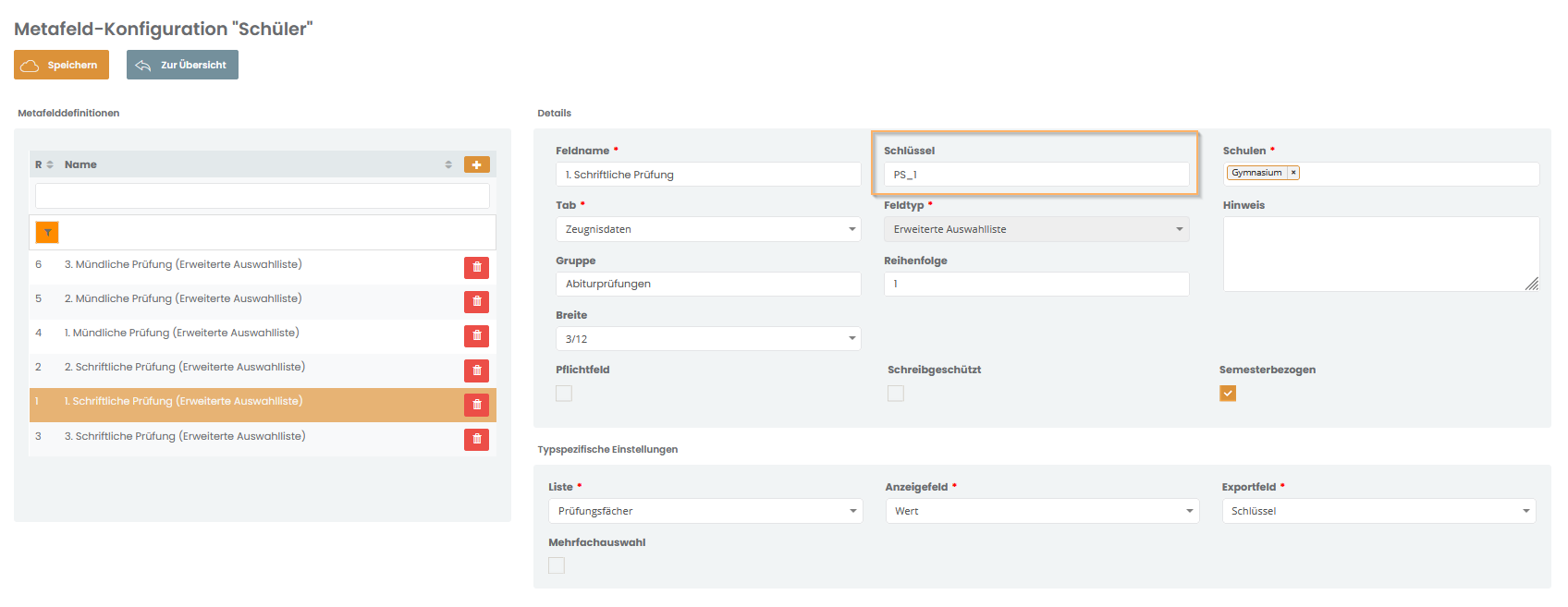Delete 3. Mündliche Prüfung row

pos(476,267)
